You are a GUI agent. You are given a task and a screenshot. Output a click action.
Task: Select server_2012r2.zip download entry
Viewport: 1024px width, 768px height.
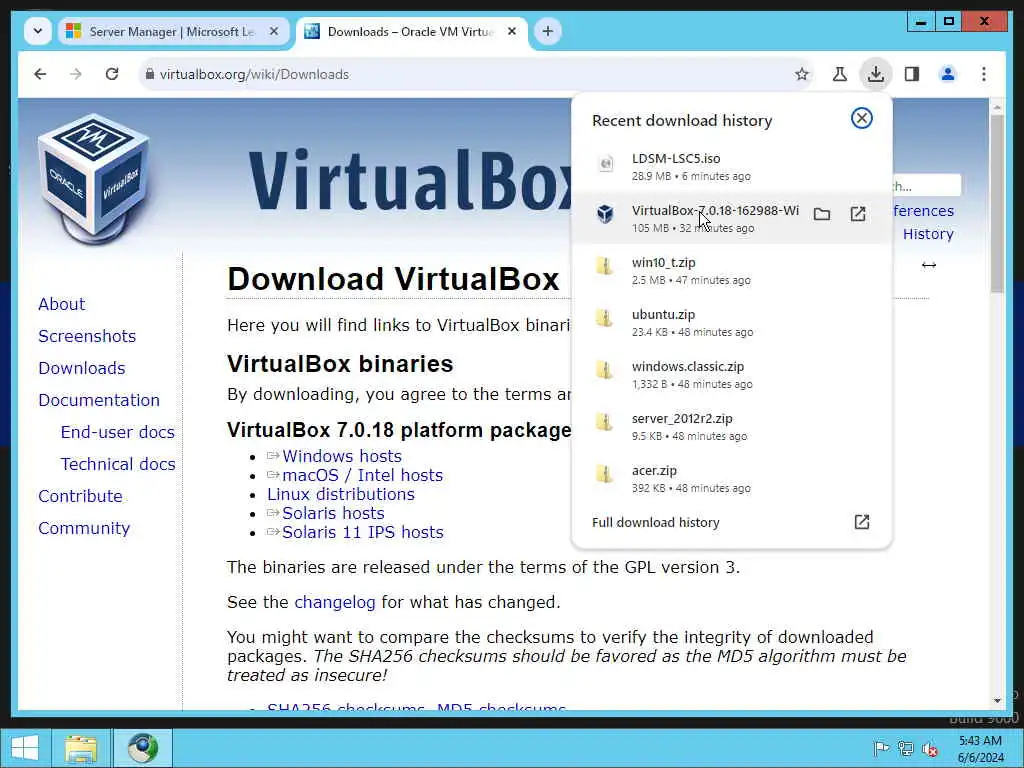731,426
